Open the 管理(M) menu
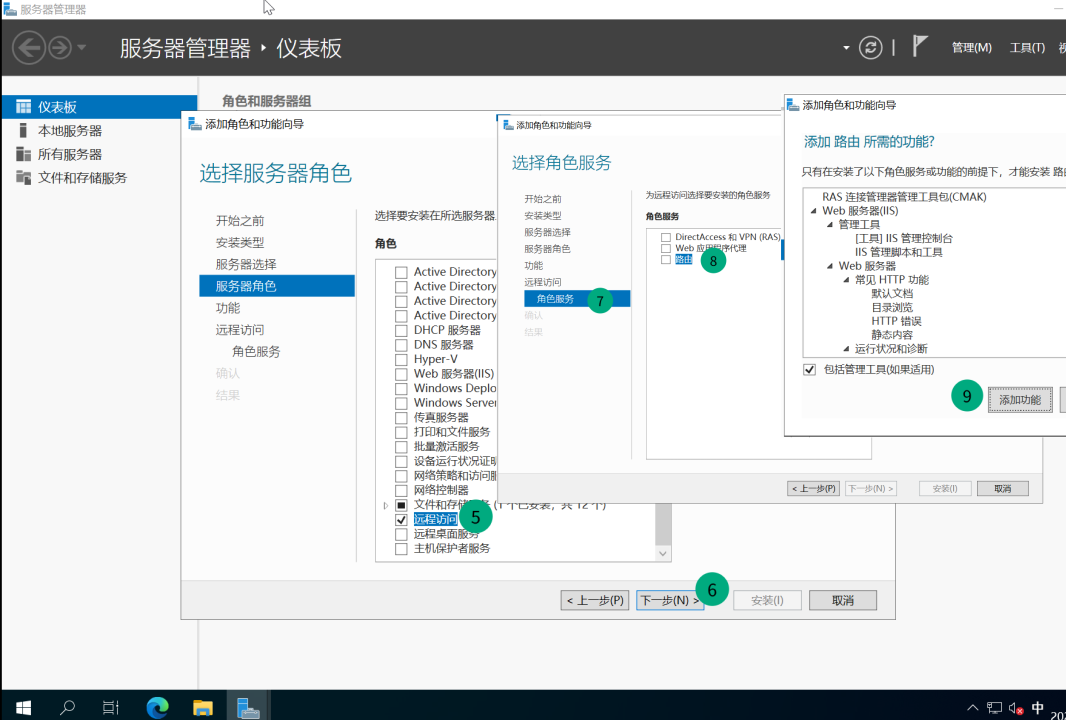1066x720 pixels. coord(972,48)
